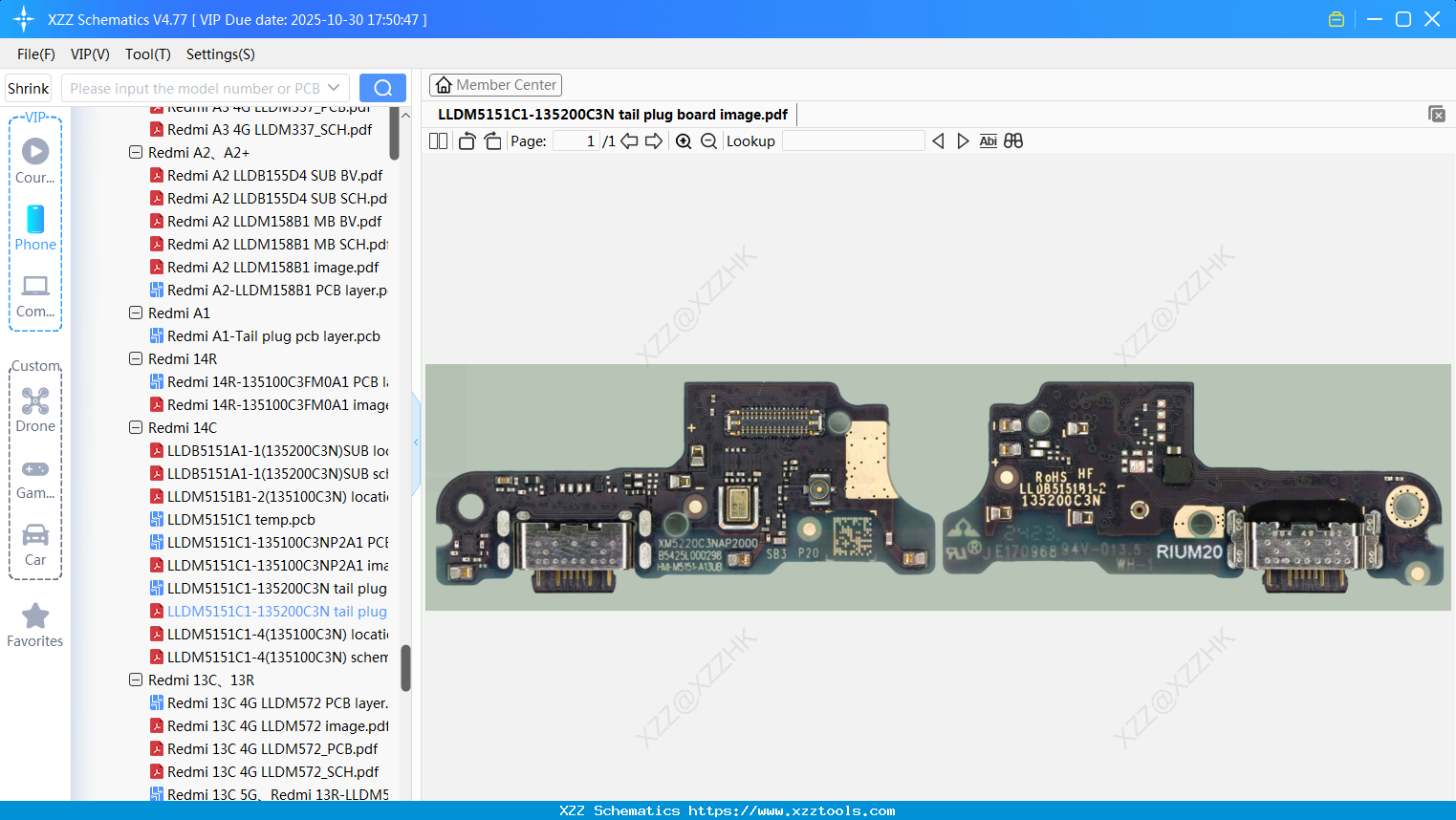Image resolution: width=1456 pixels, height=820 pixels.
Task: Collapse the Redmi A1 tree section
Action: 136,313
